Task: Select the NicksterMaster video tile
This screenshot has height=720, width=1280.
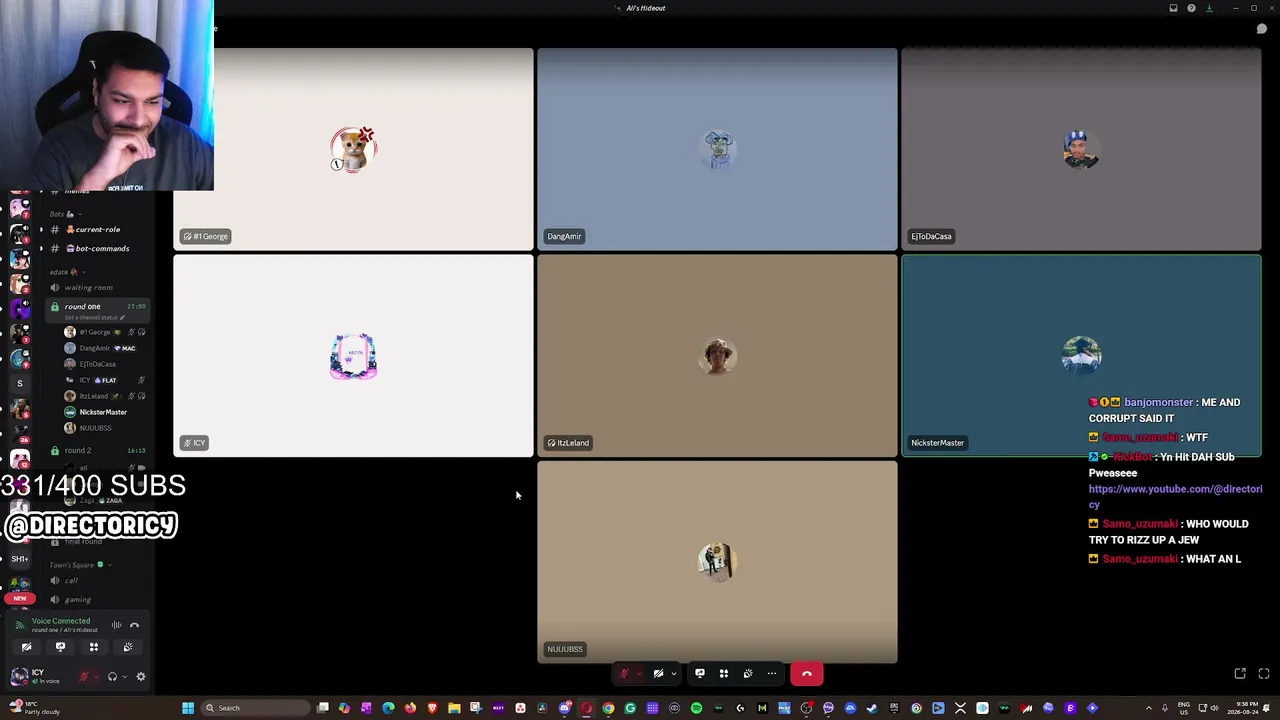Action: coord(1081,356)
